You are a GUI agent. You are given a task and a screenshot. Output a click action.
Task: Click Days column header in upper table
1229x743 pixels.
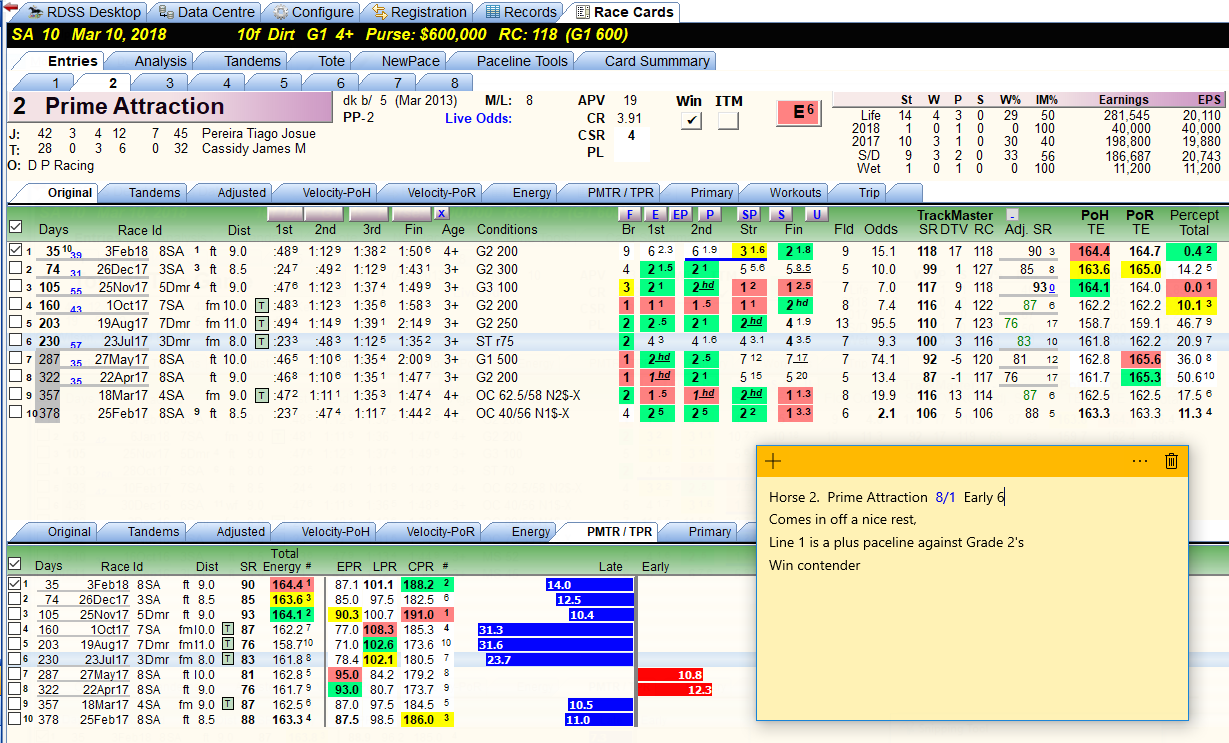pos(54,229)
